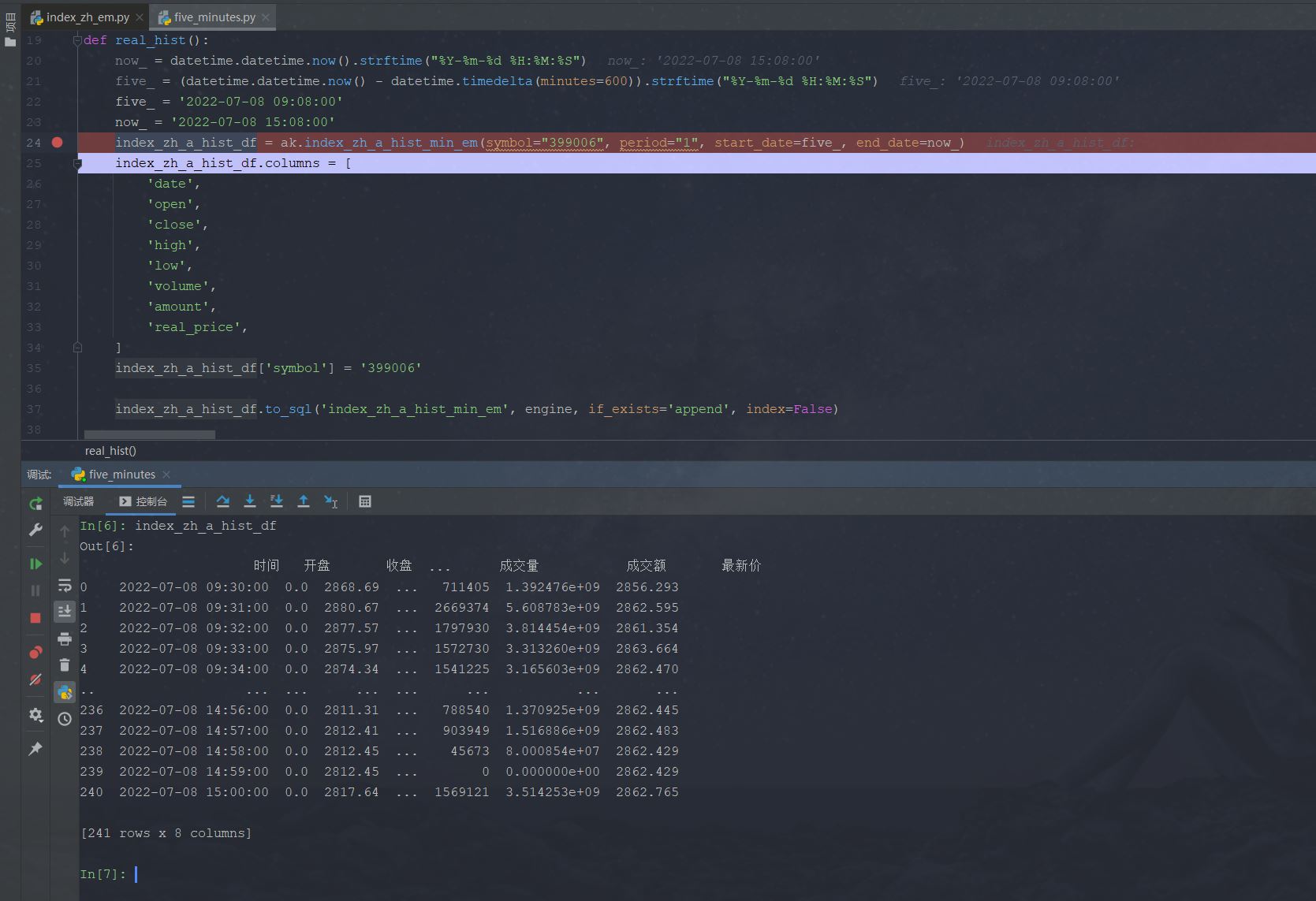Click the 成交额 column header in output
Image resolution: width=1316 pixels, height=901 pixels.
646,566
